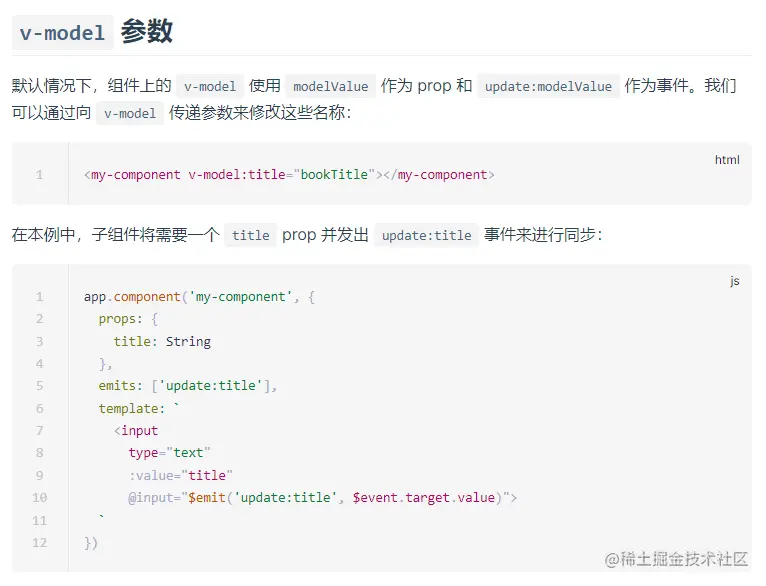Click the @input $emit code line
766x586 pixels.
322,497
